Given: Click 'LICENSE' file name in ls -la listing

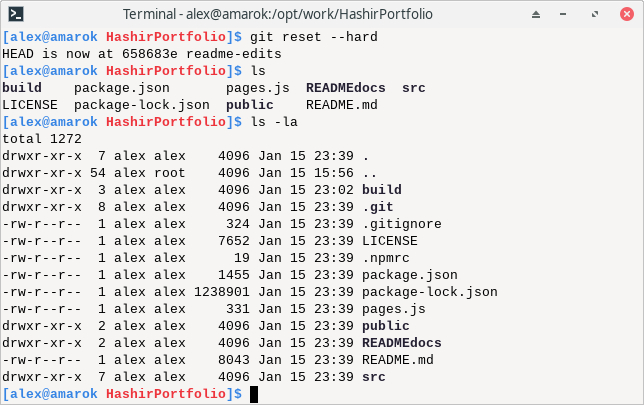Looking at the screenshot, I should 390,241.
